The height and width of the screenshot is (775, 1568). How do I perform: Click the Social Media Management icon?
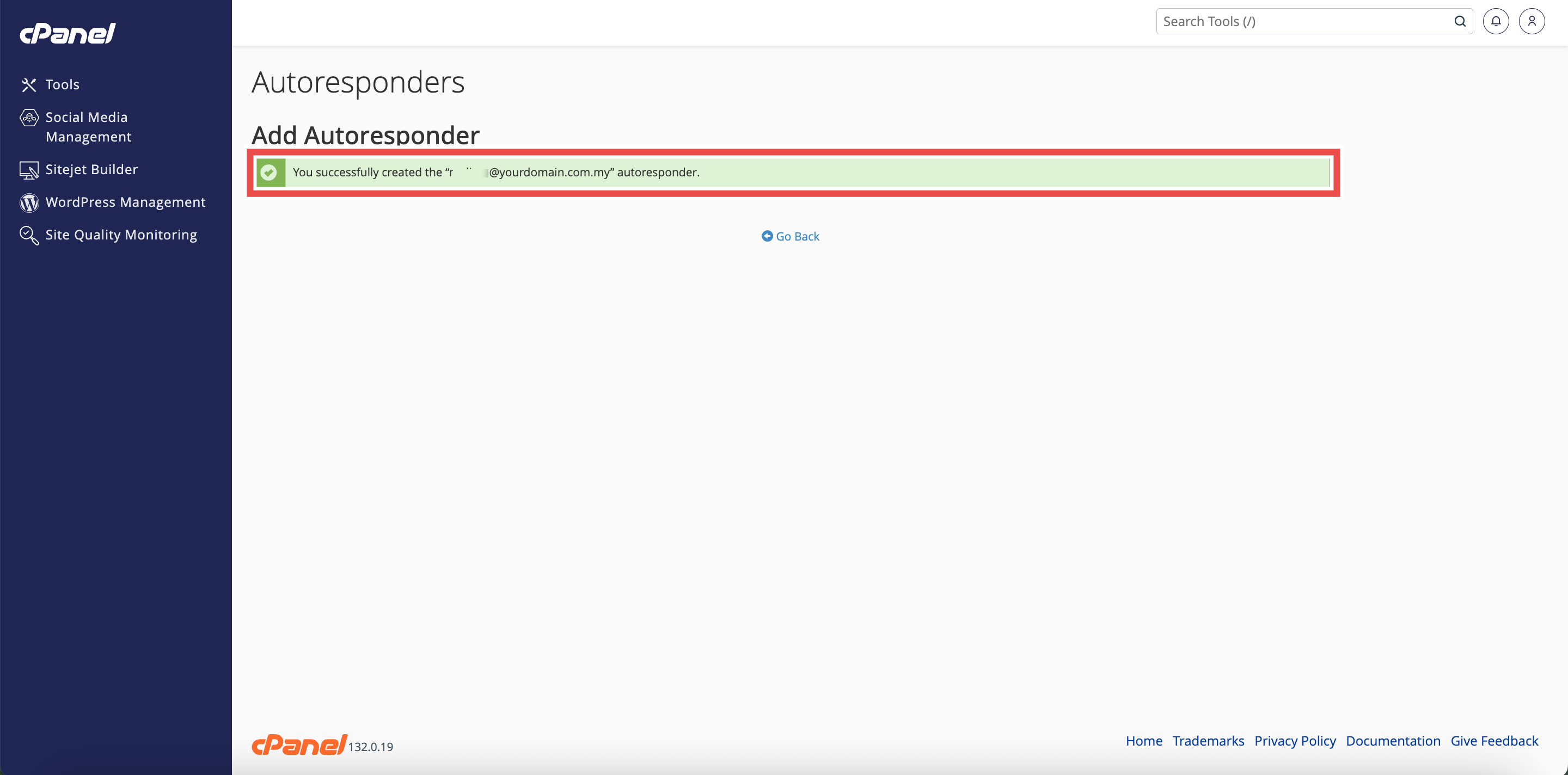[29, 118]
